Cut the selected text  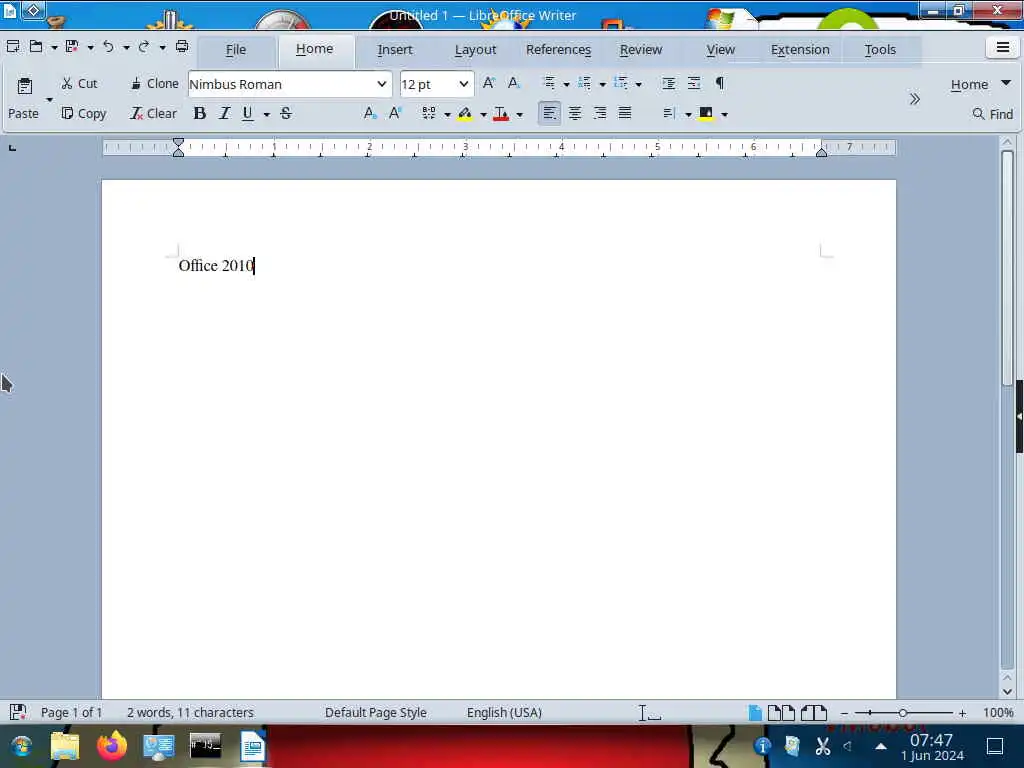click(79, 84)
